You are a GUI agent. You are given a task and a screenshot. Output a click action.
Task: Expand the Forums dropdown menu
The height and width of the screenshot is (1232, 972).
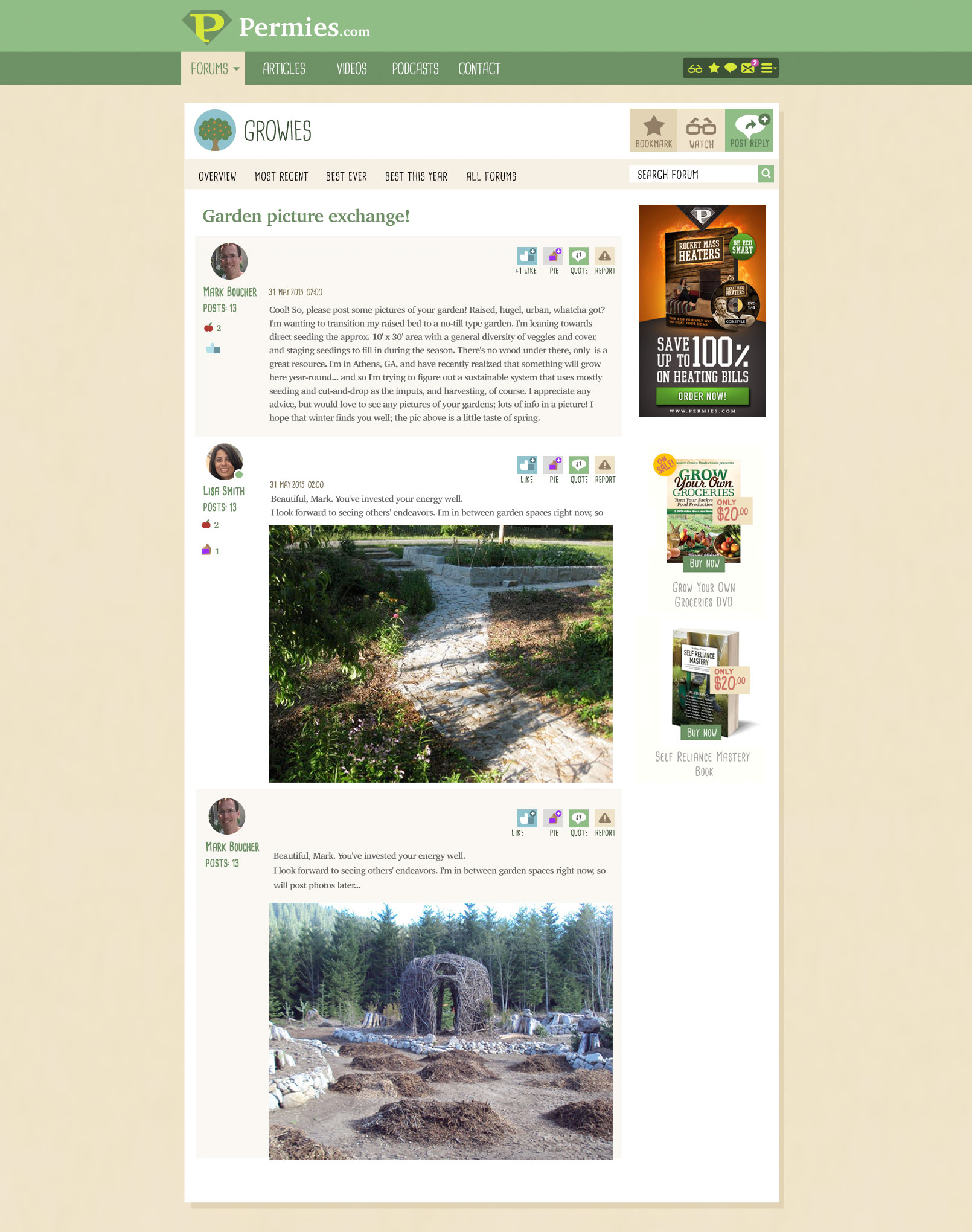click(x=213, y=68)
